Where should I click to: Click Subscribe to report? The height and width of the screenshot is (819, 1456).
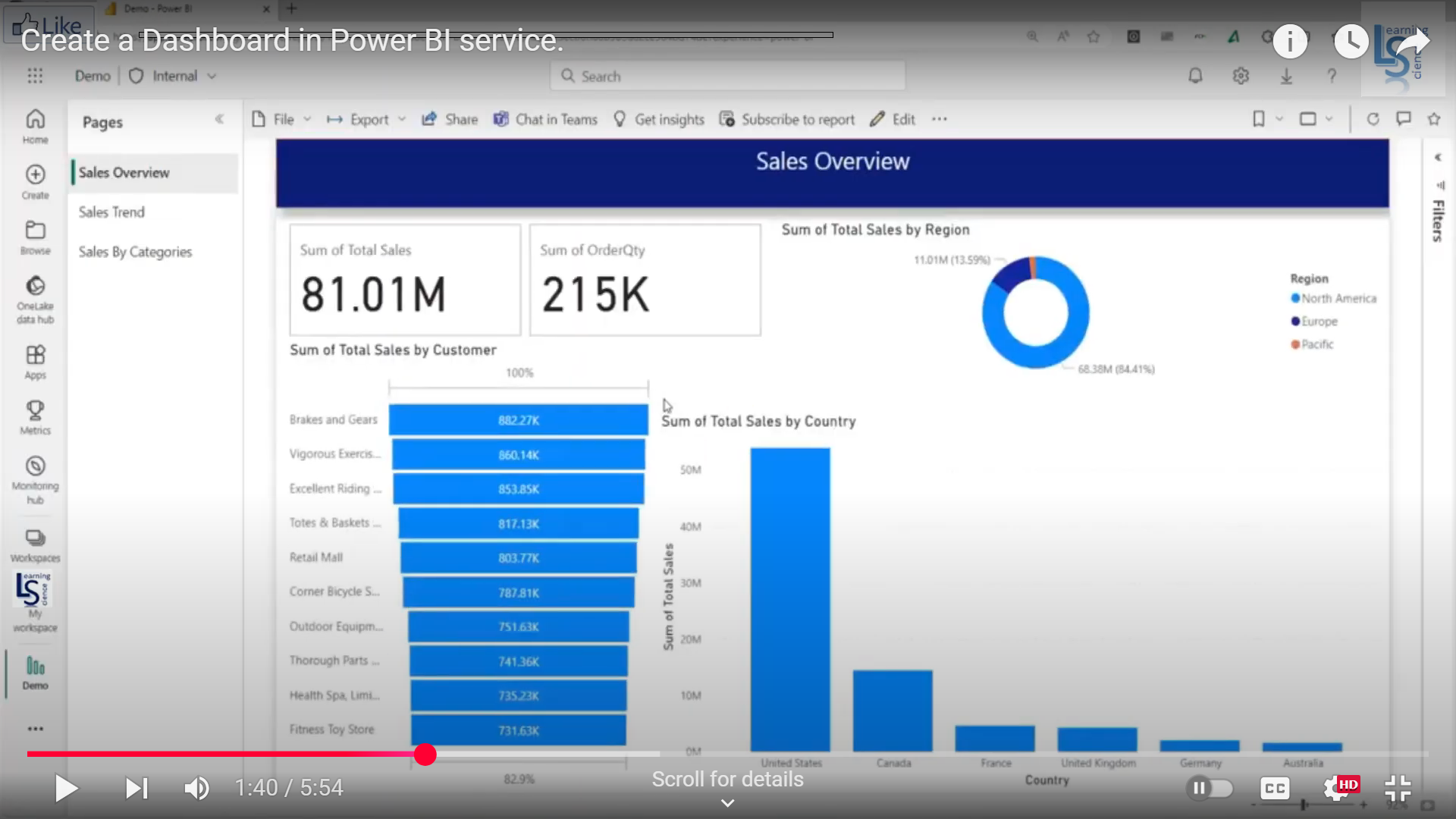pyautogui.click(x=786, y=119)
